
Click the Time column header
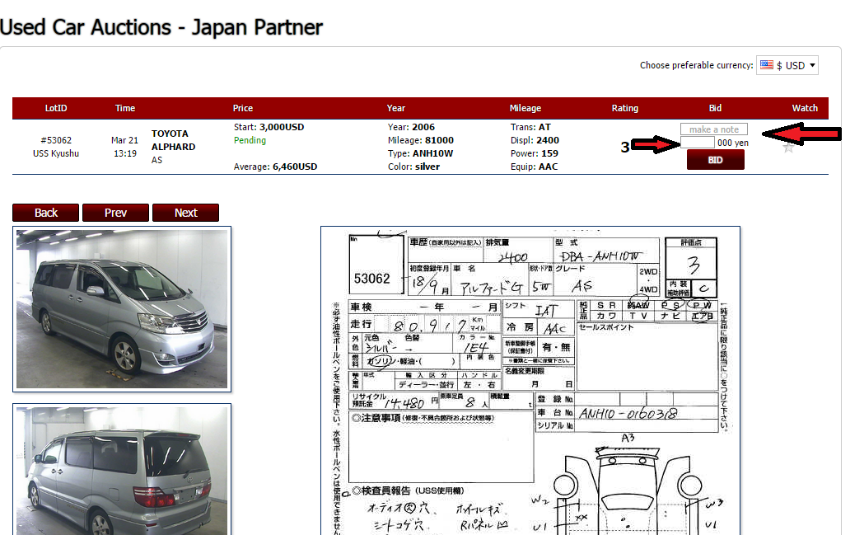pos(125,108)
